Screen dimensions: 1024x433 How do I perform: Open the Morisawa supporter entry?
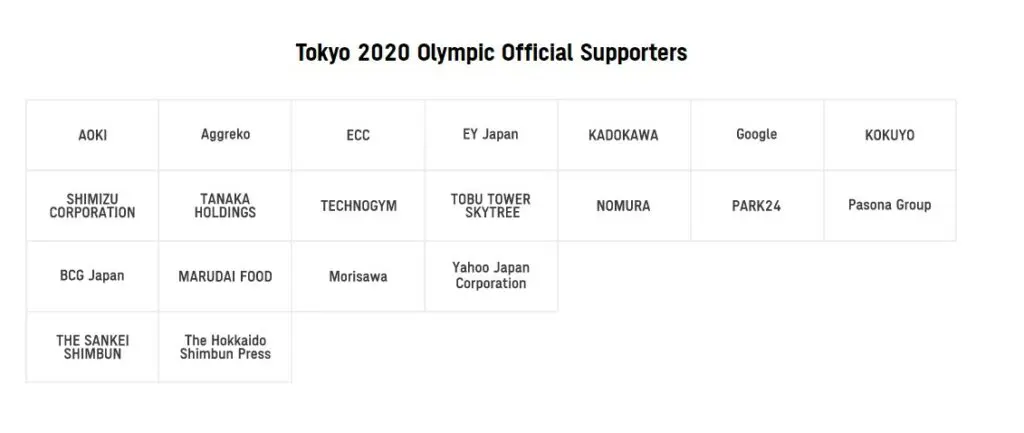(358, 276)
